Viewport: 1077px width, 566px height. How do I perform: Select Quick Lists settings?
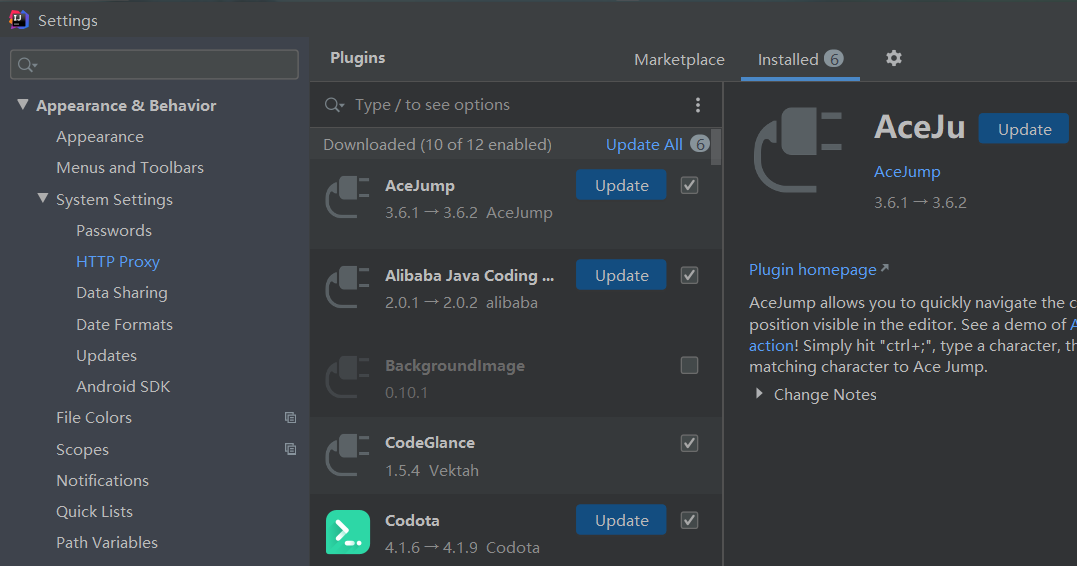(94, 512)
